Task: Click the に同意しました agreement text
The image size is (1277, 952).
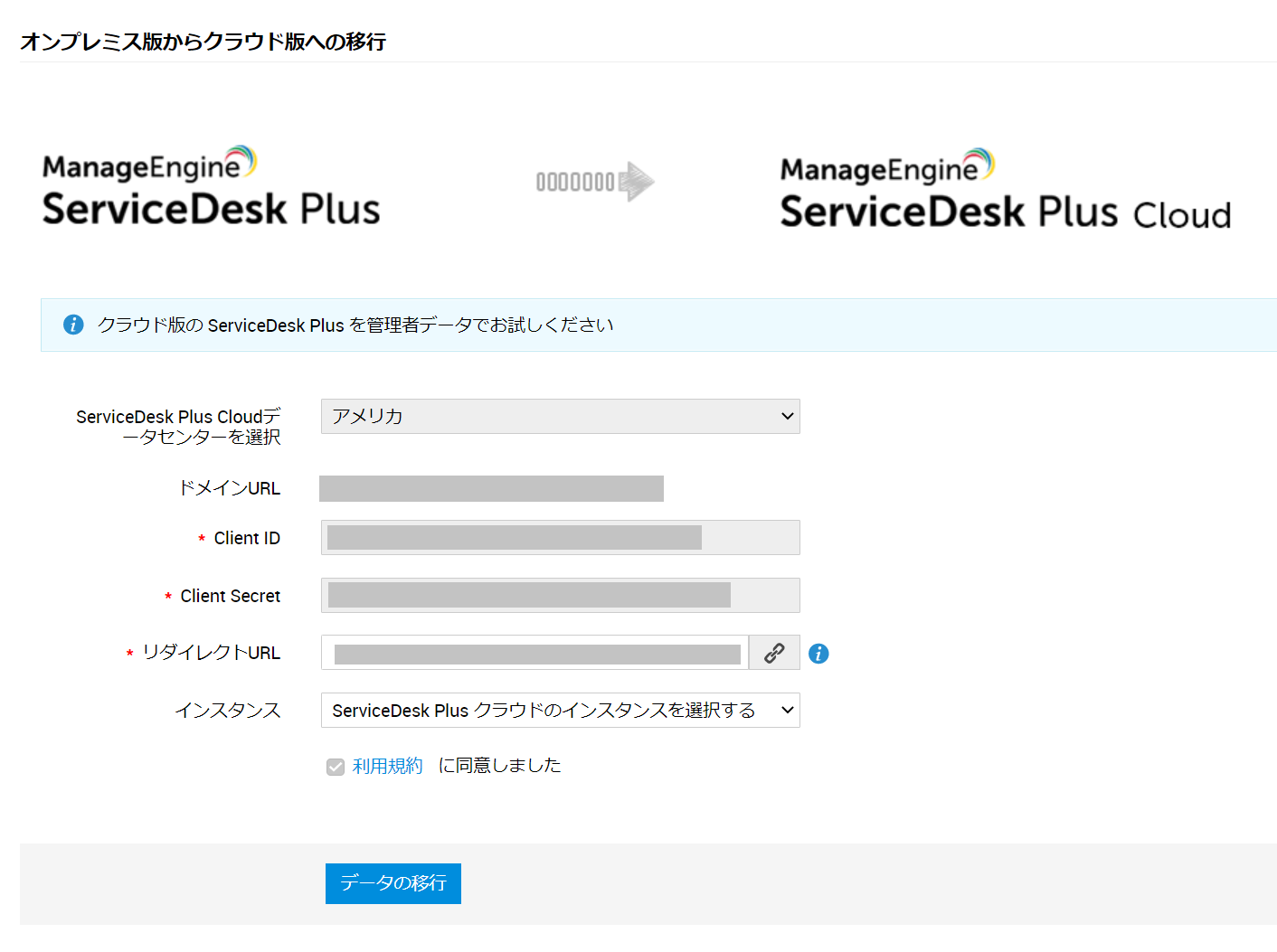Action: tap(499, 766)
